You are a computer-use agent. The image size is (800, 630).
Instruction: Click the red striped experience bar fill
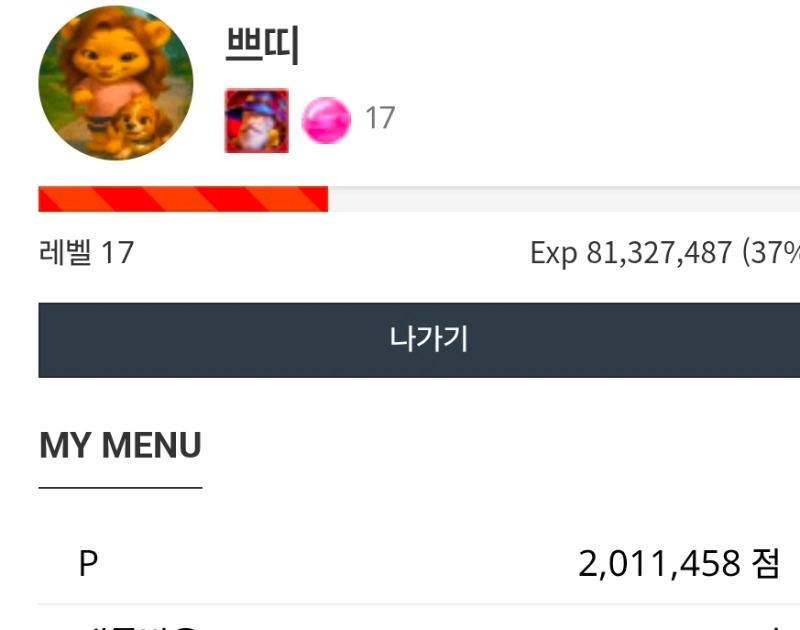click(x=183, y=199)
